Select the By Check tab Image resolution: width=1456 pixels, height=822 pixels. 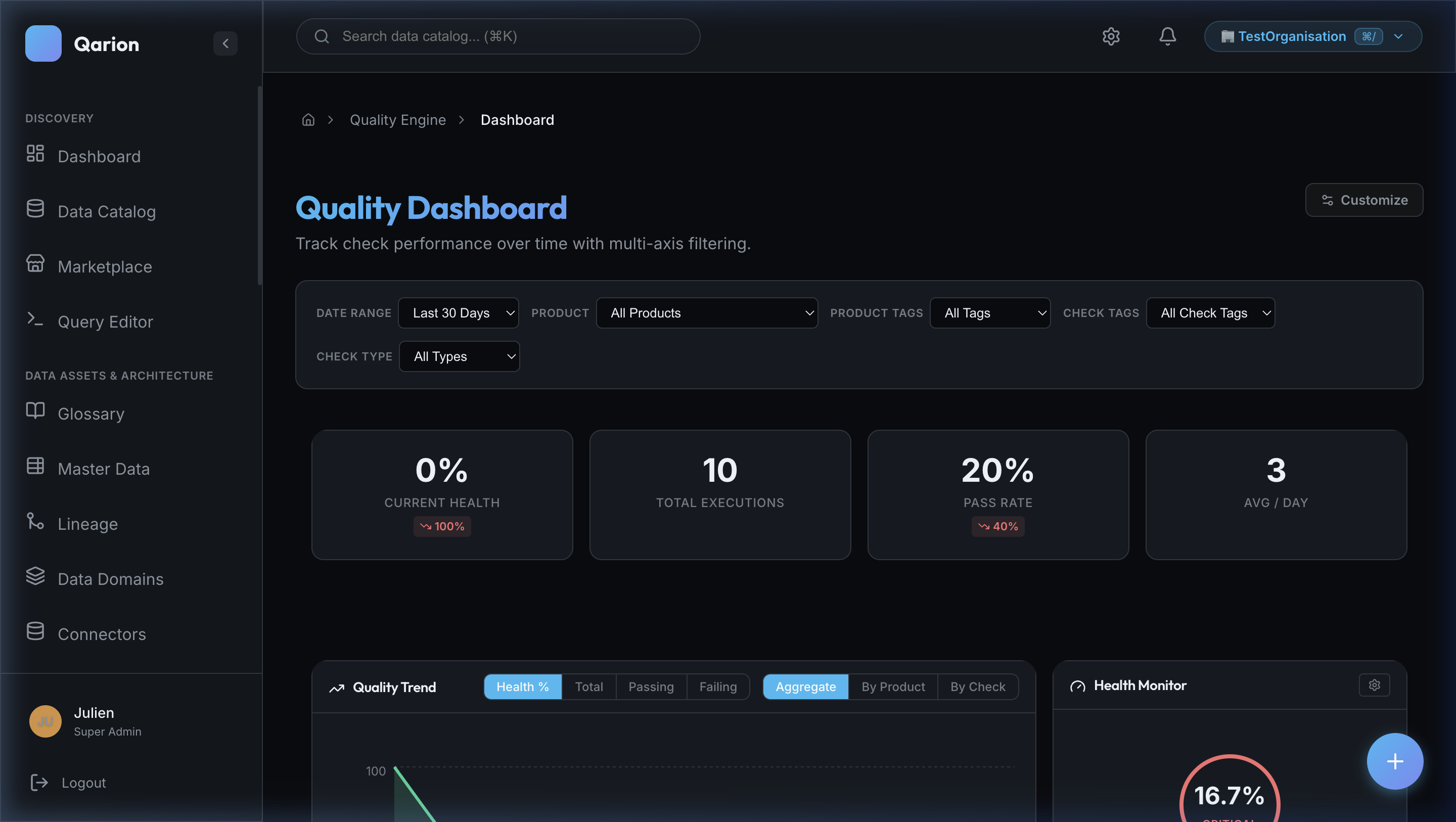[978, 687]
